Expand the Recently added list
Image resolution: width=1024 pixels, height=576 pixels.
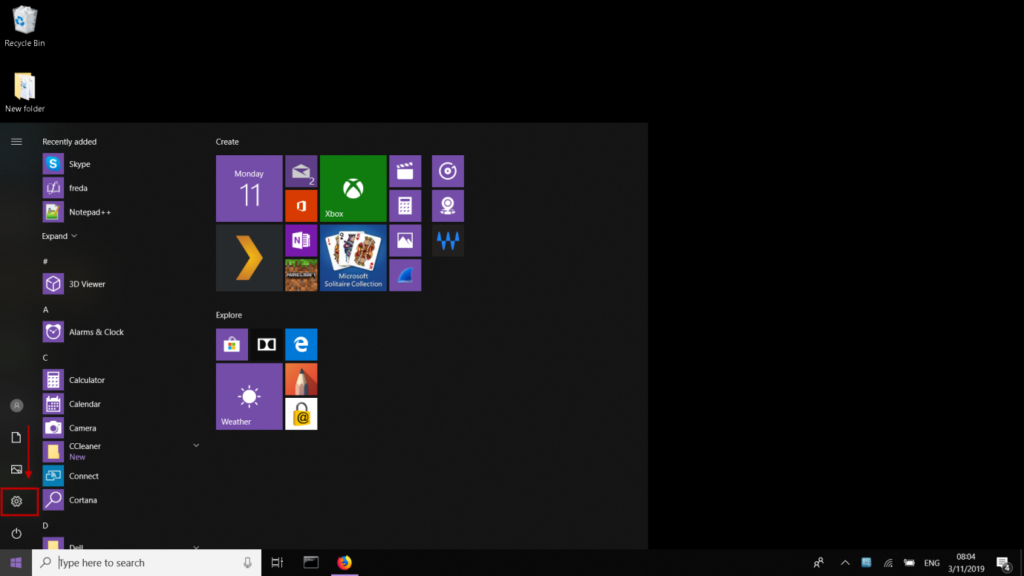[x=59, y=236]
